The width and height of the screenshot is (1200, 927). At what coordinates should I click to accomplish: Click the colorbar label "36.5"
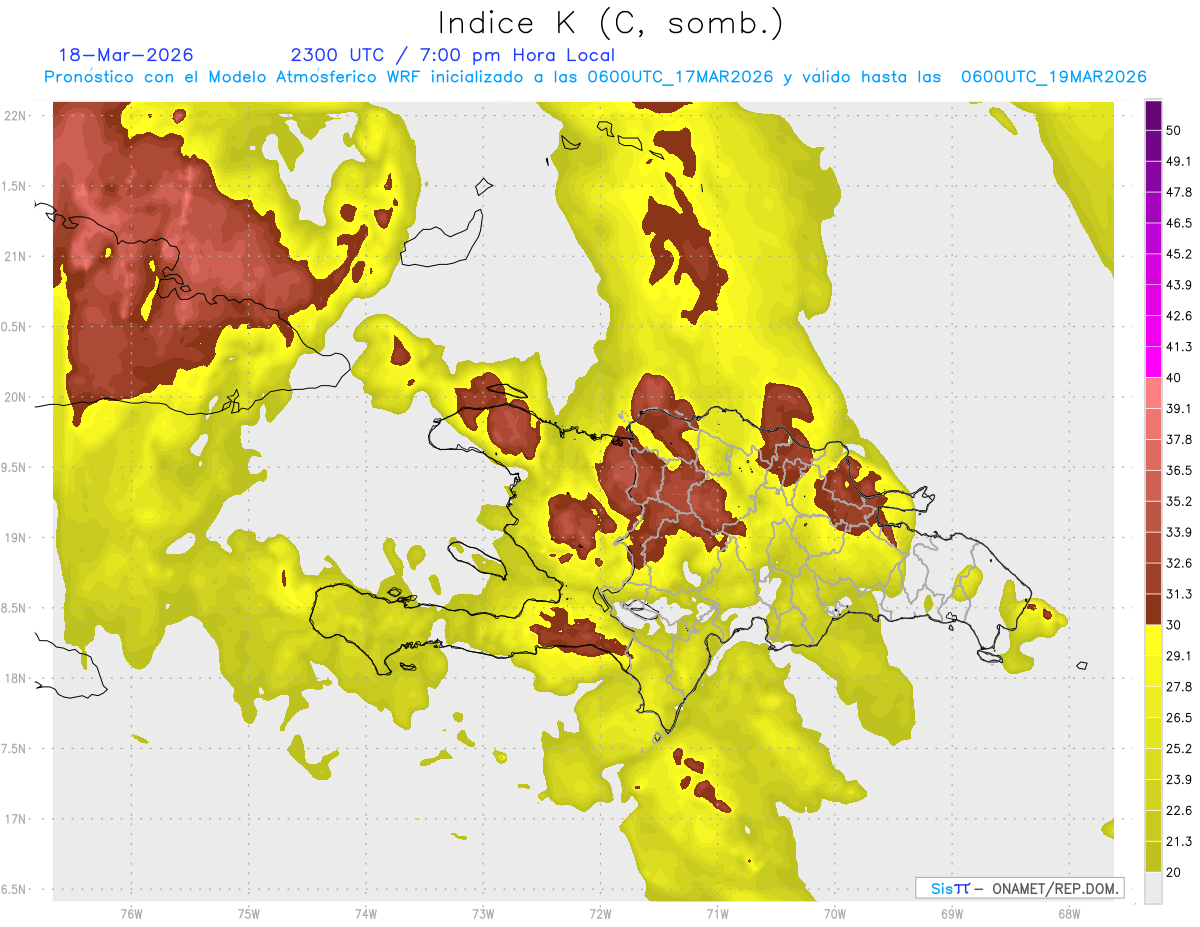(x=1179, y=470)
